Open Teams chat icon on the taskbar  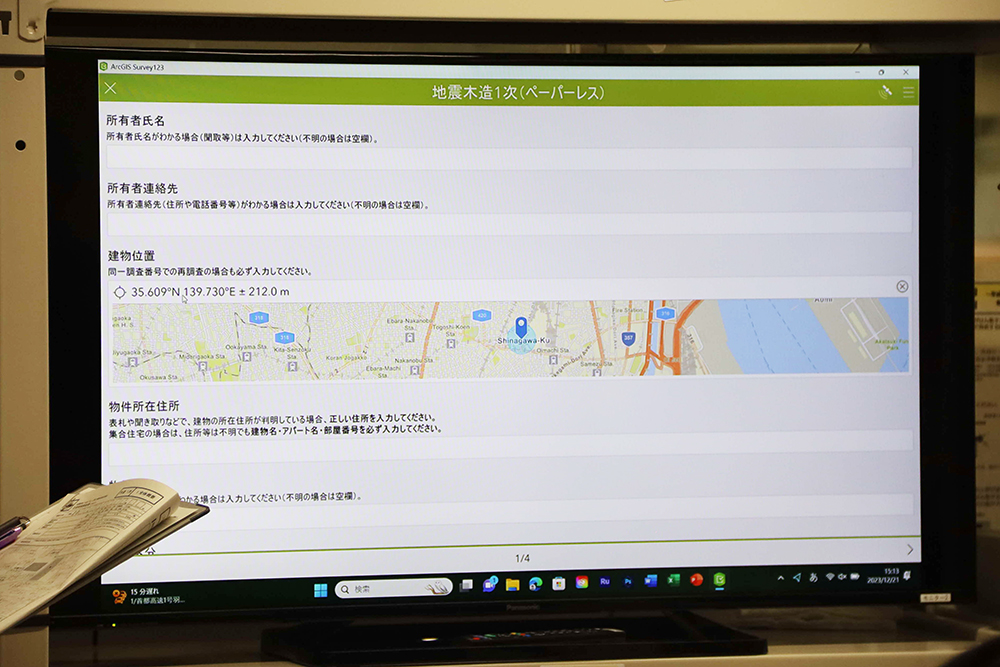(x=490, y=584)
